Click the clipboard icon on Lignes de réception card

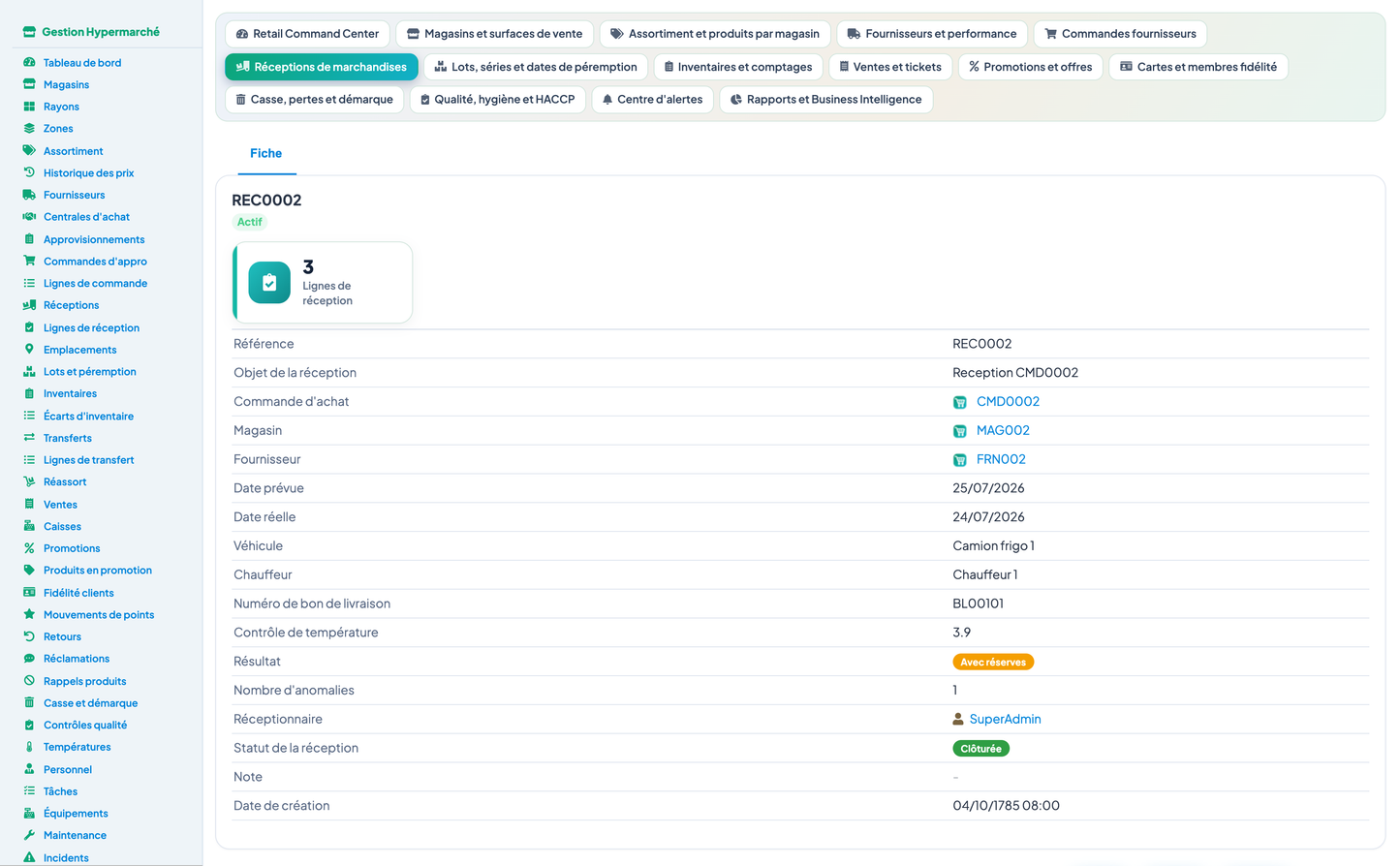tap(269, 283)
